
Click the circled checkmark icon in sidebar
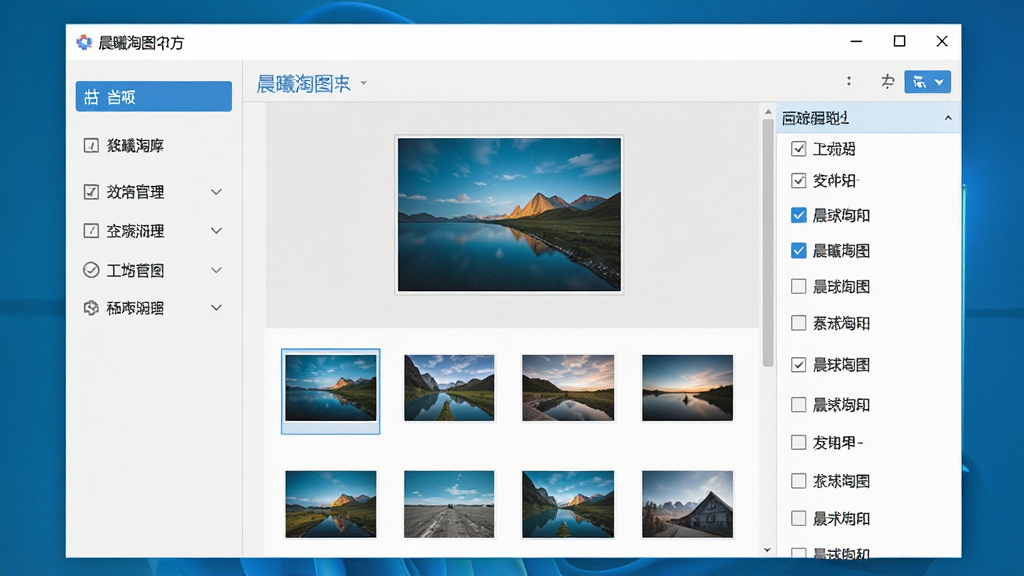tap(91, 270)
